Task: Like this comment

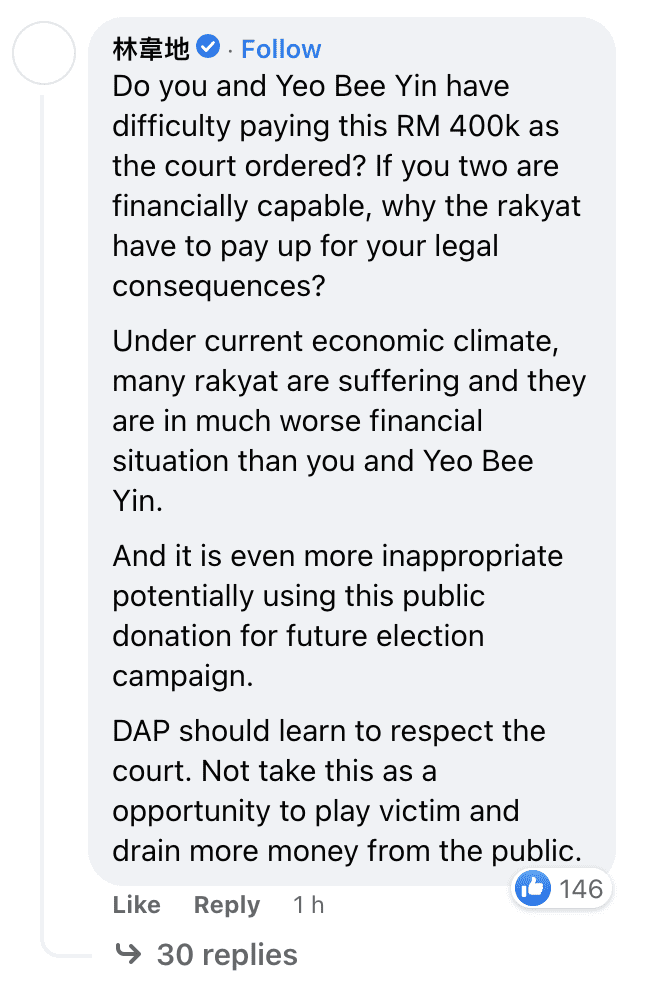Action: (137, 905)
